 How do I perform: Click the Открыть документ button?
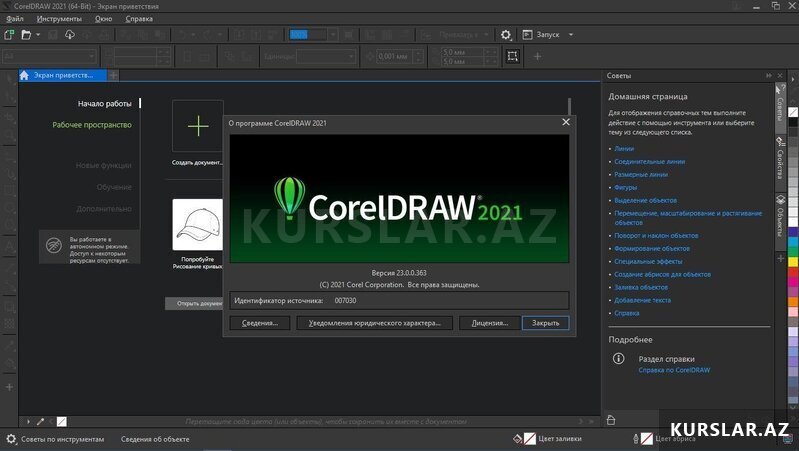(x=194, y=303)
